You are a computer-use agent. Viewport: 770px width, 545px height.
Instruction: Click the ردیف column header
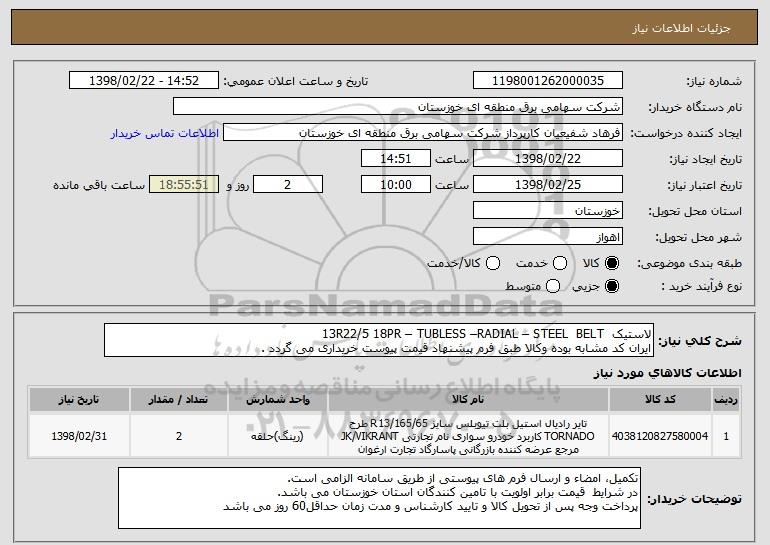point(726,400)
